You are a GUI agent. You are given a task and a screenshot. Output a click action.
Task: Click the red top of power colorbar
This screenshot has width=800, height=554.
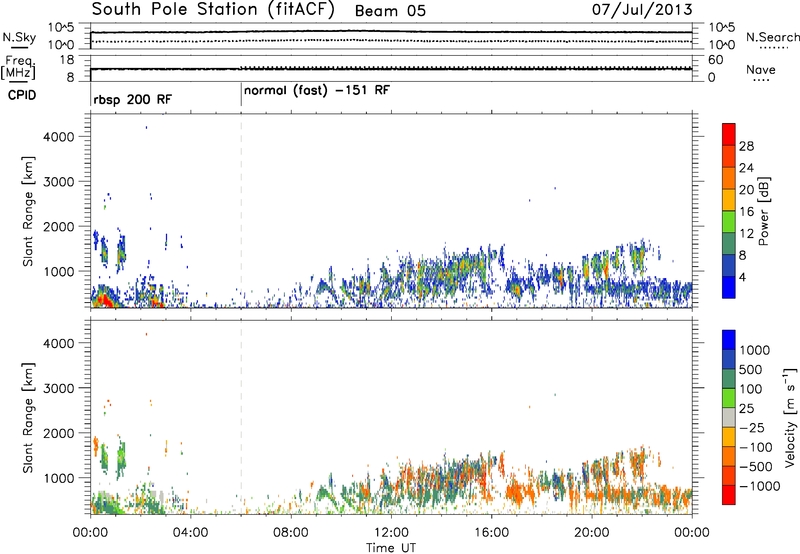[729, 135]
